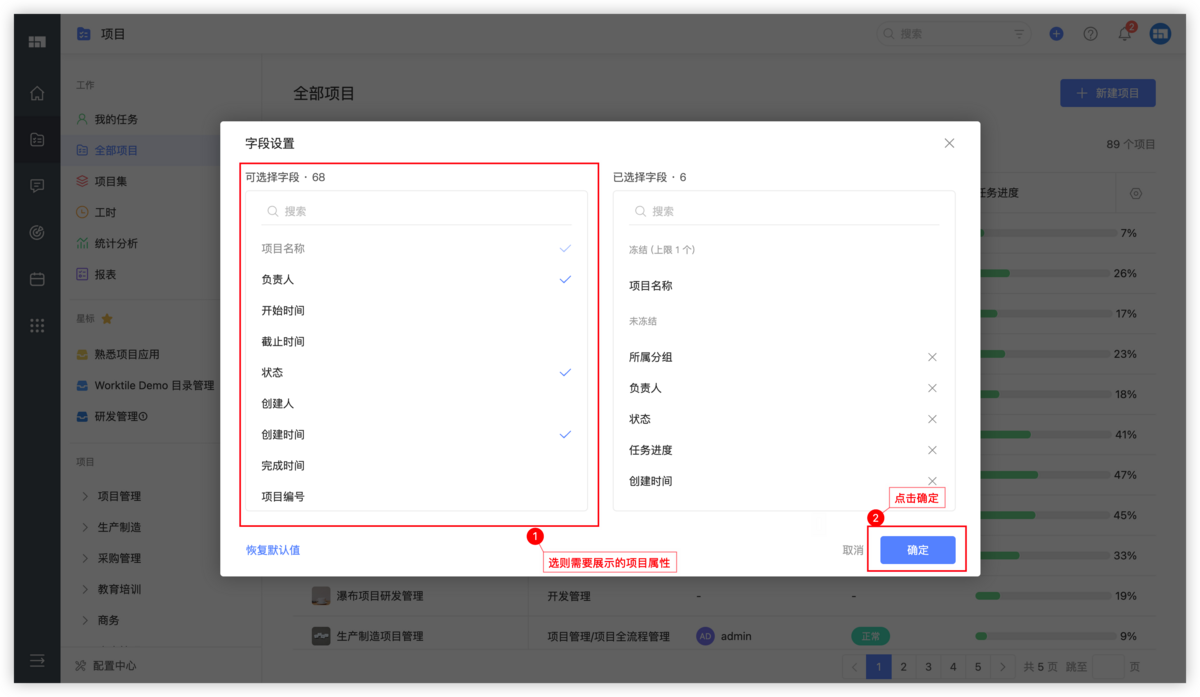Expand the 项目管理 tree node
The image size is (1200, 697).
pyautogui.click(x=86, y=496)
